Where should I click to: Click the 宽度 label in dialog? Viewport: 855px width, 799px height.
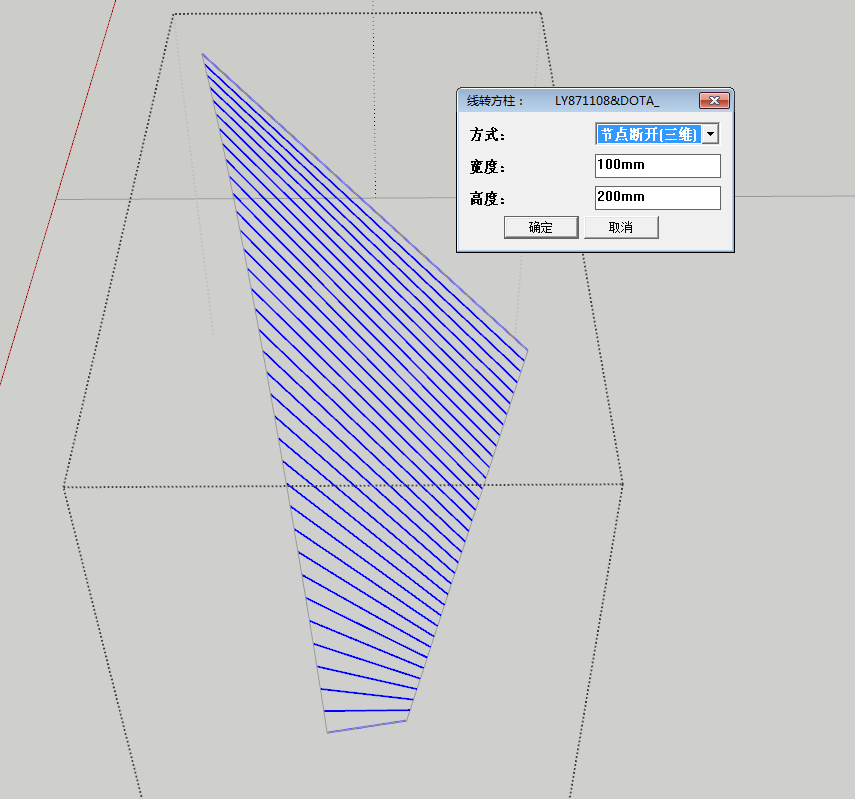(487, 167)
